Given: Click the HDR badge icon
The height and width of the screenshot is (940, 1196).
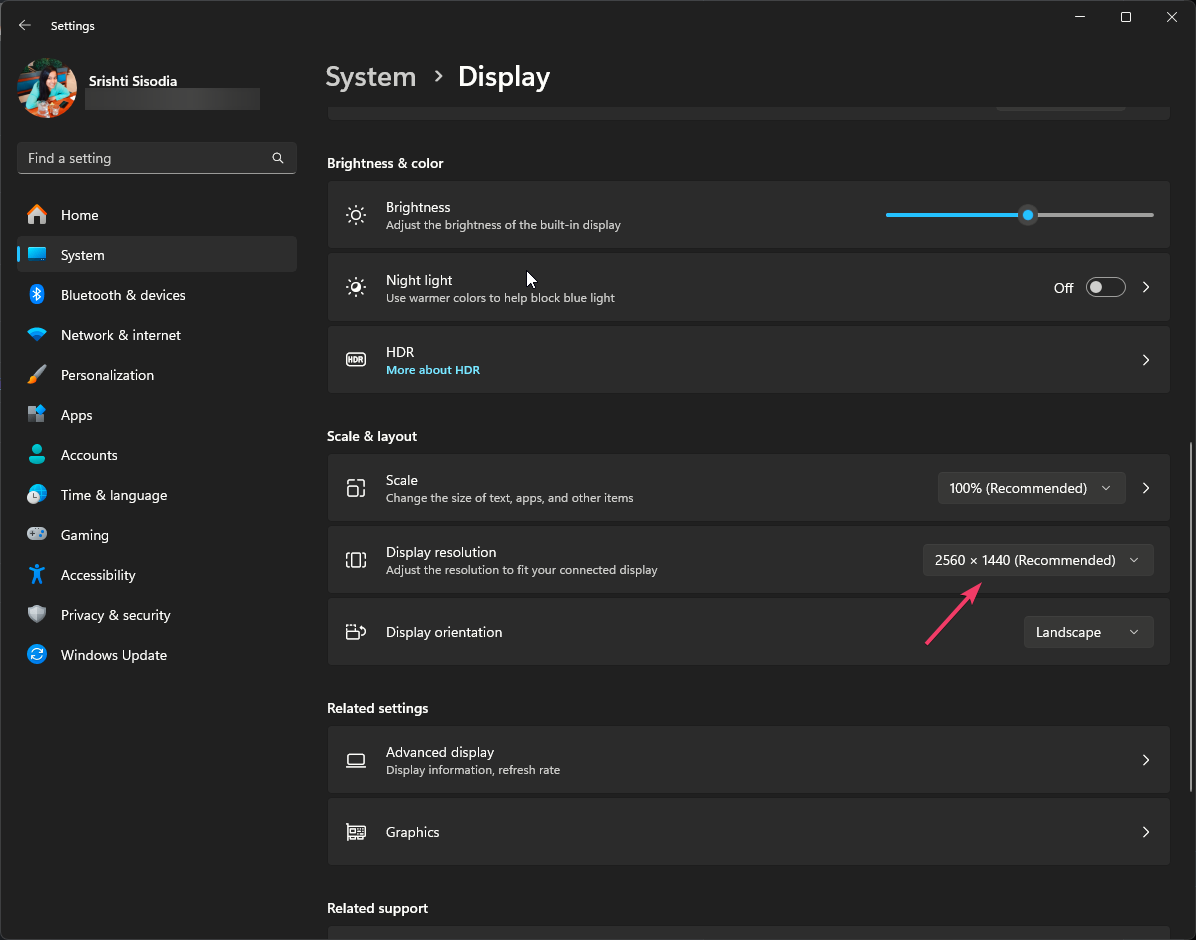Looking at the screenshot, I should [356, 360].
